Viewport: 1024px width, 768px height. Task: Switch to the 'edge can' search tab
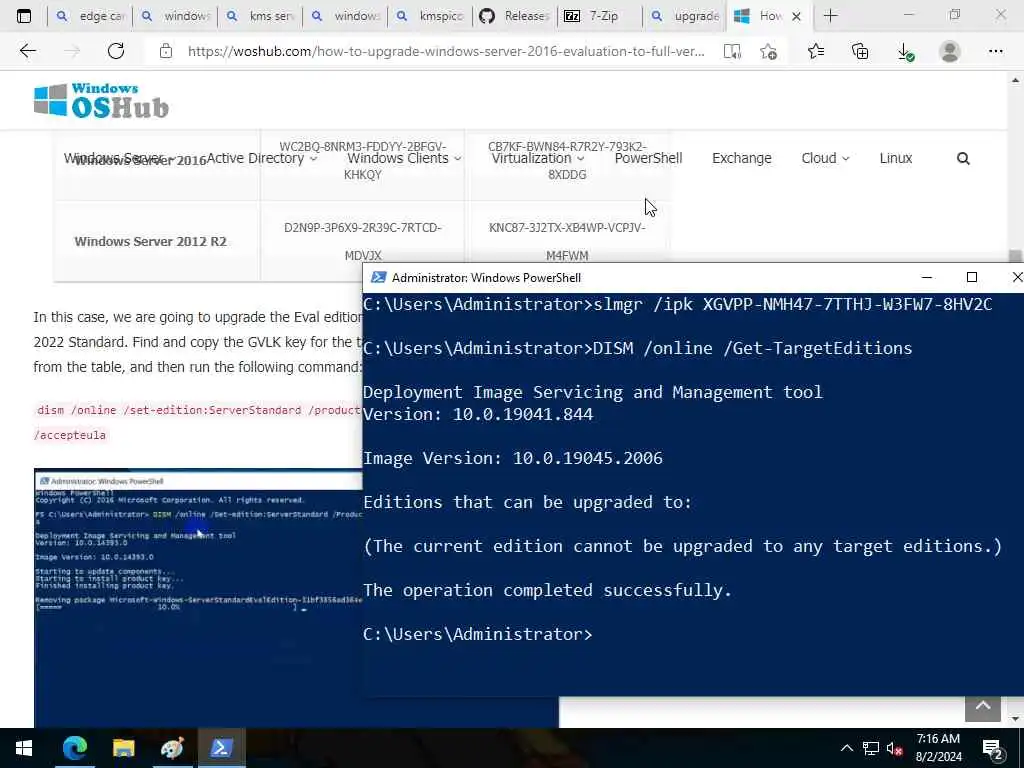point(90,16)
